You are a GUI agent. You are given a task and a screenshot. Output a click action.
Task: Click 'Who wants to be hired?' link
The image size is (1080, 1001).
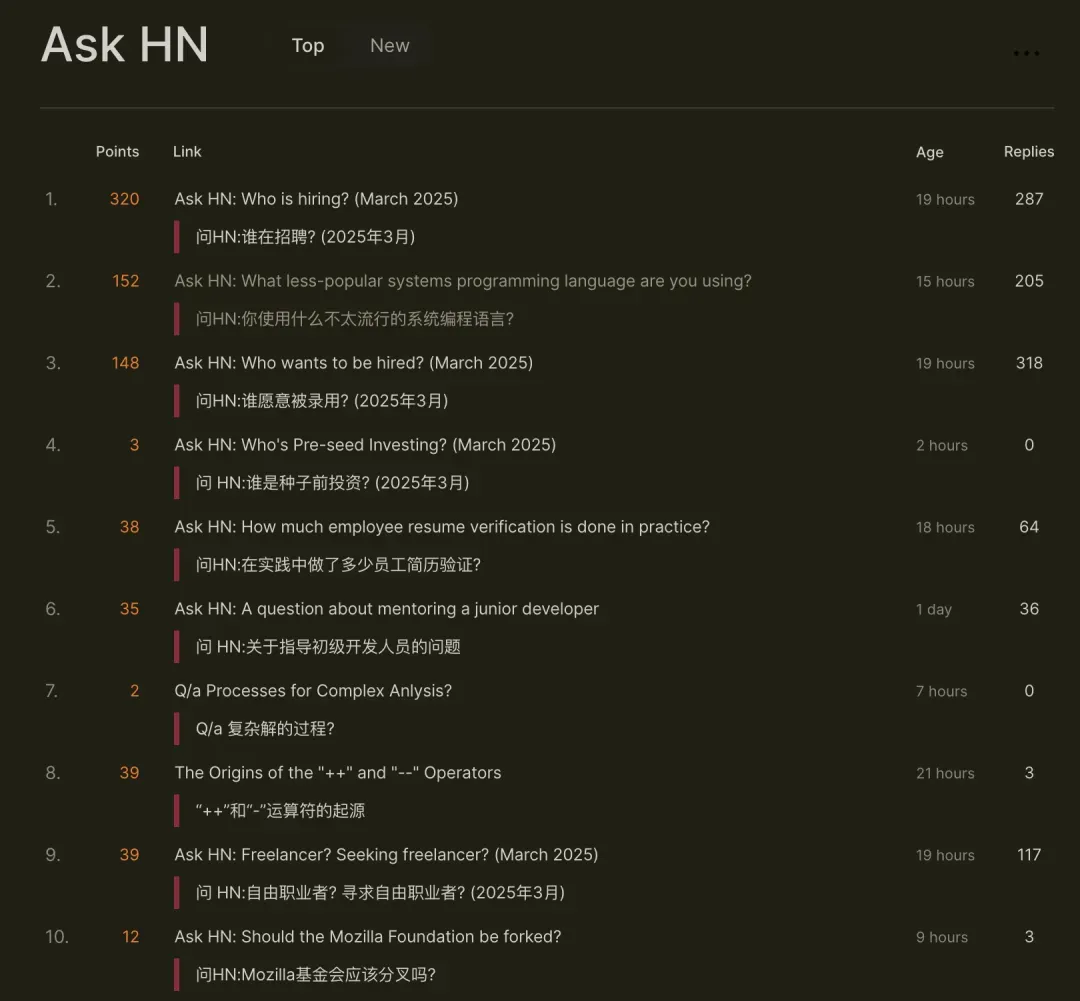click(353, 363)
